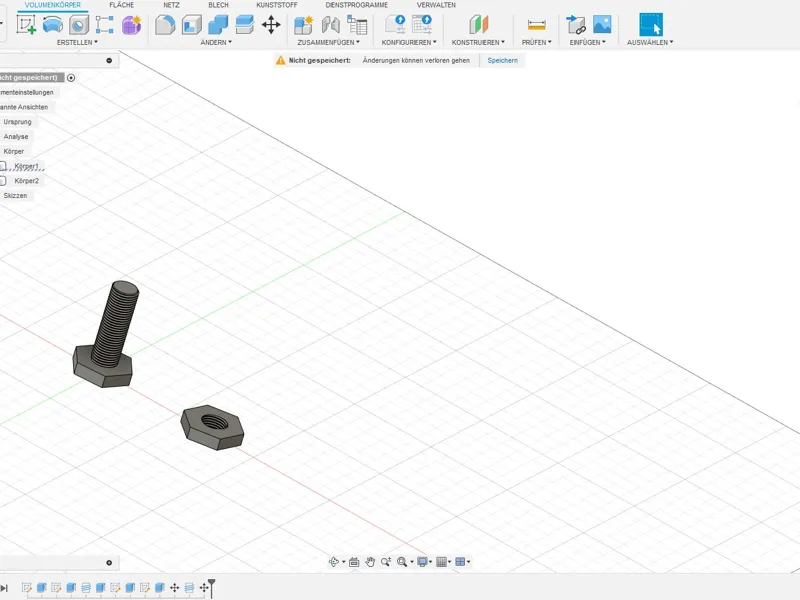Image resolution: width=800 pixels, height=600 pixels.
Task: Select the Auswählen selection tool icon
Action: click(x=651, y=24)
